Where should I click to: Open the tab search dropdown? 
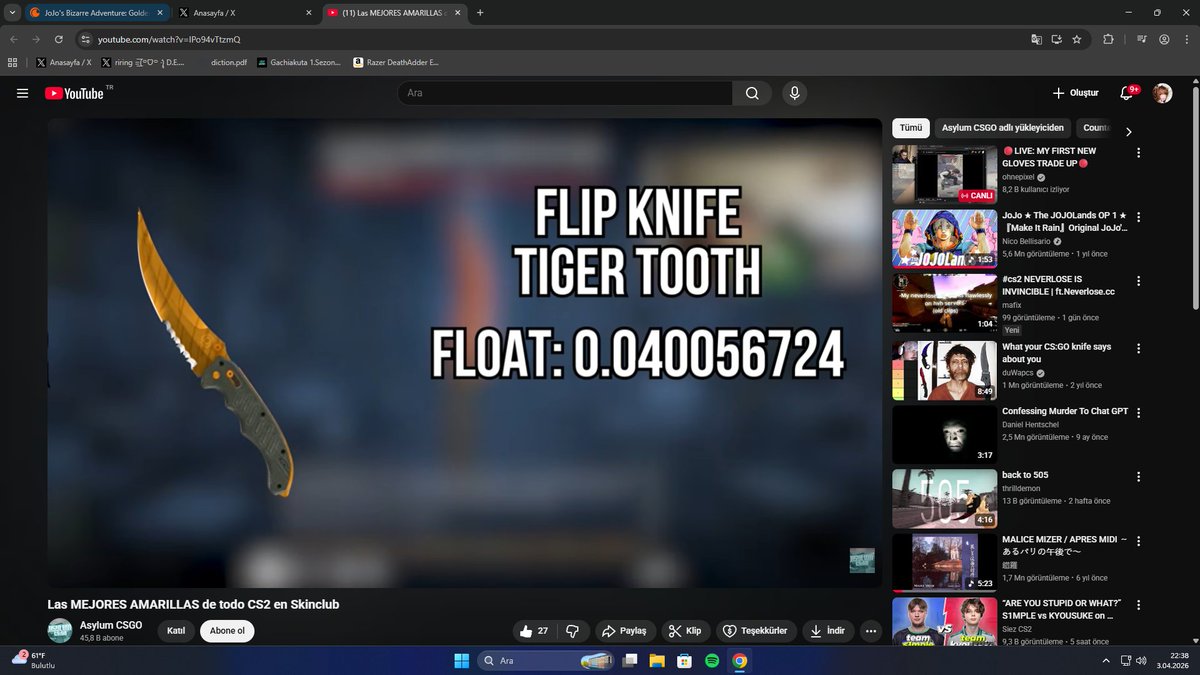point(12,13)
